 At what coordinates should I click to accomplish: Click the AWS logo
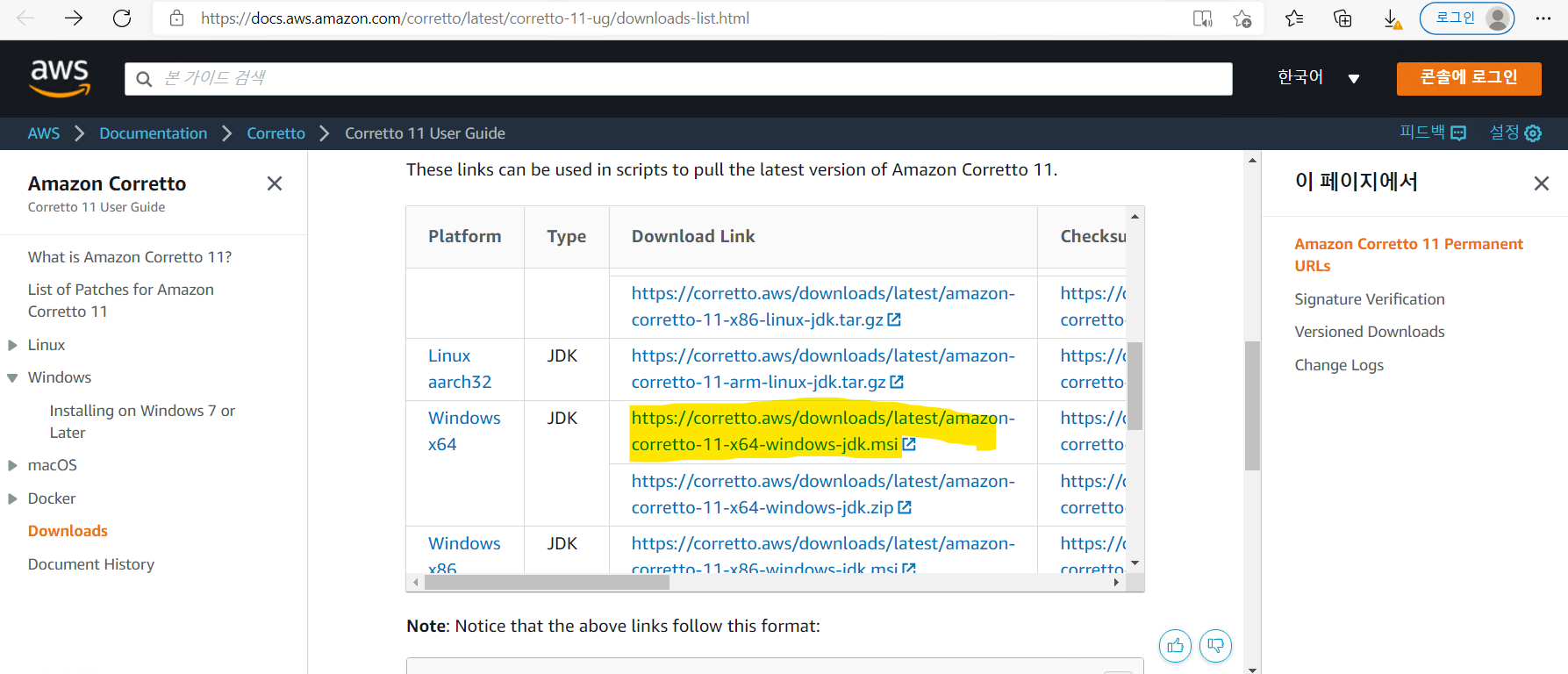[60, 78]
